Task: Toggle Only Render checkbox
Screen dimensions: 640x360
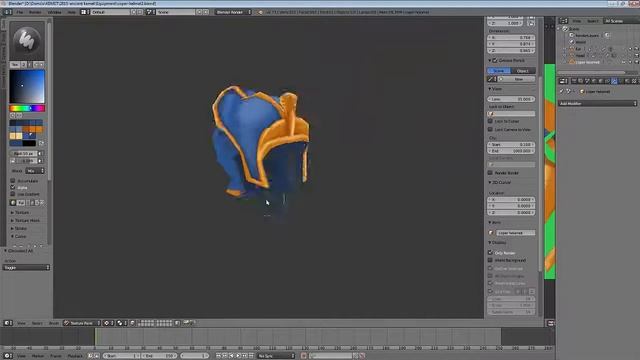Action: tap(490, 253)
